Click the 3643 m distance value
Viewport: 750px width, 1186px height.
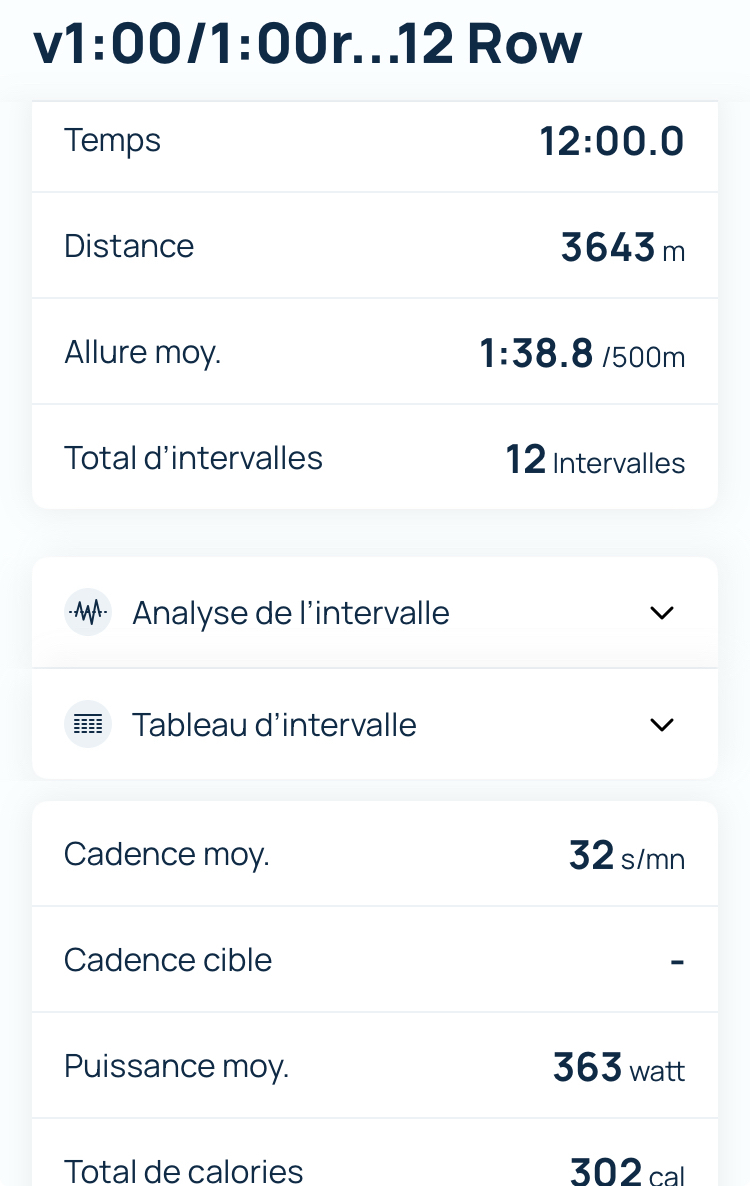[x=622, y=247]
